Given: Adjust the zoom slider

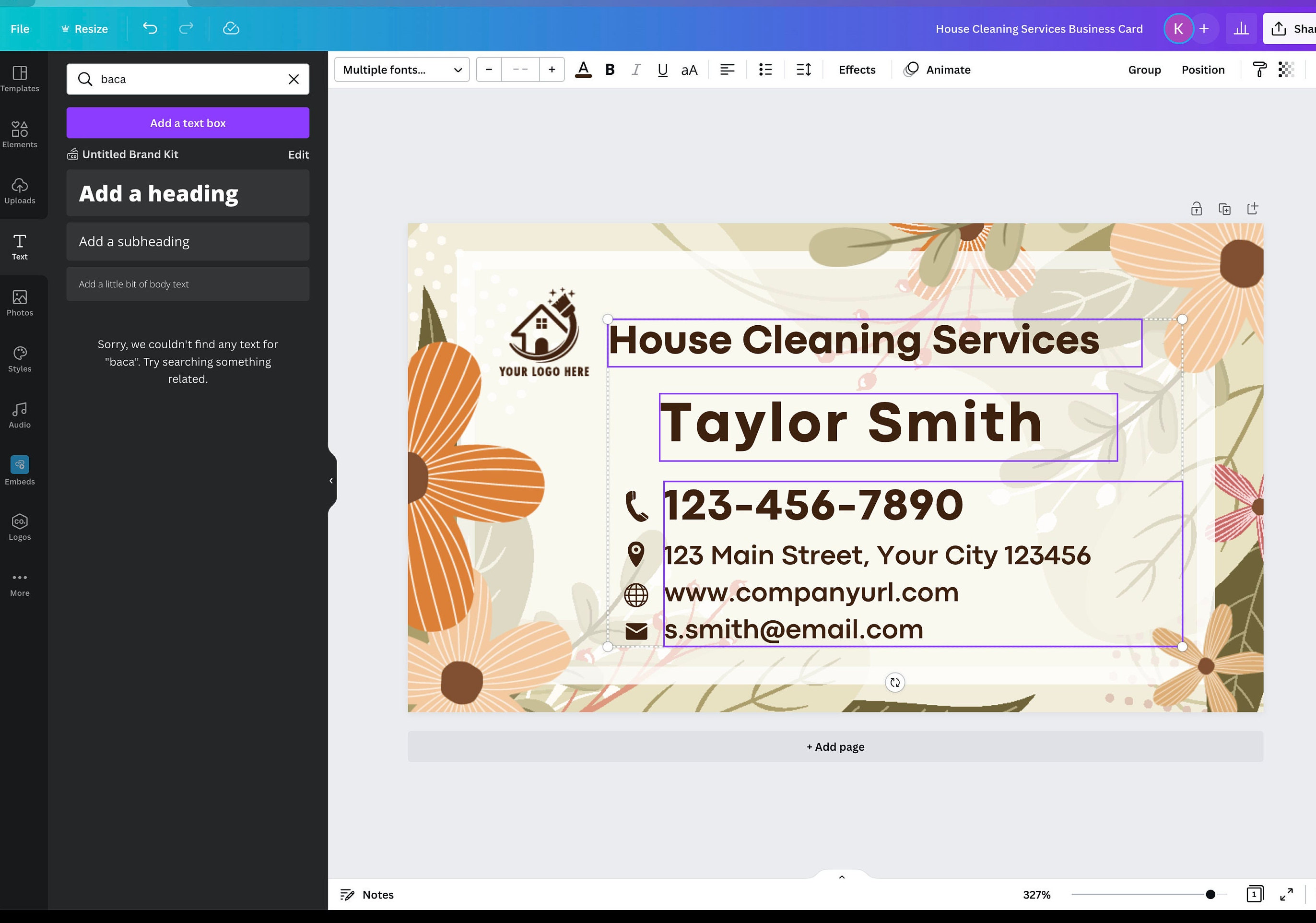Looking at the screenshot, I should (x=1210, y=894).
